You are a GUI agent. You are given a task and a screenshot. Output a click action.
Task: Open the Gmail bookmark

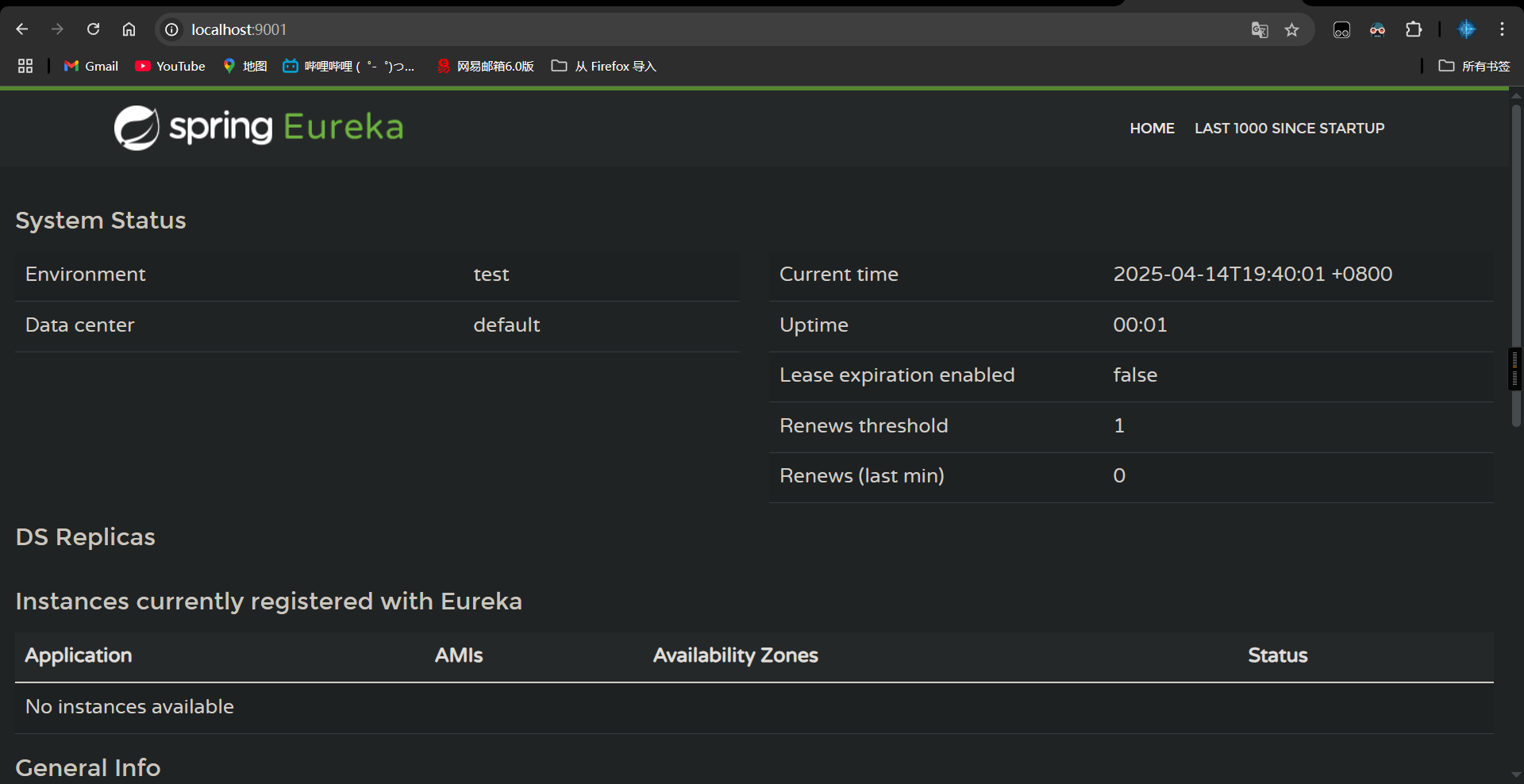(91, 66)
